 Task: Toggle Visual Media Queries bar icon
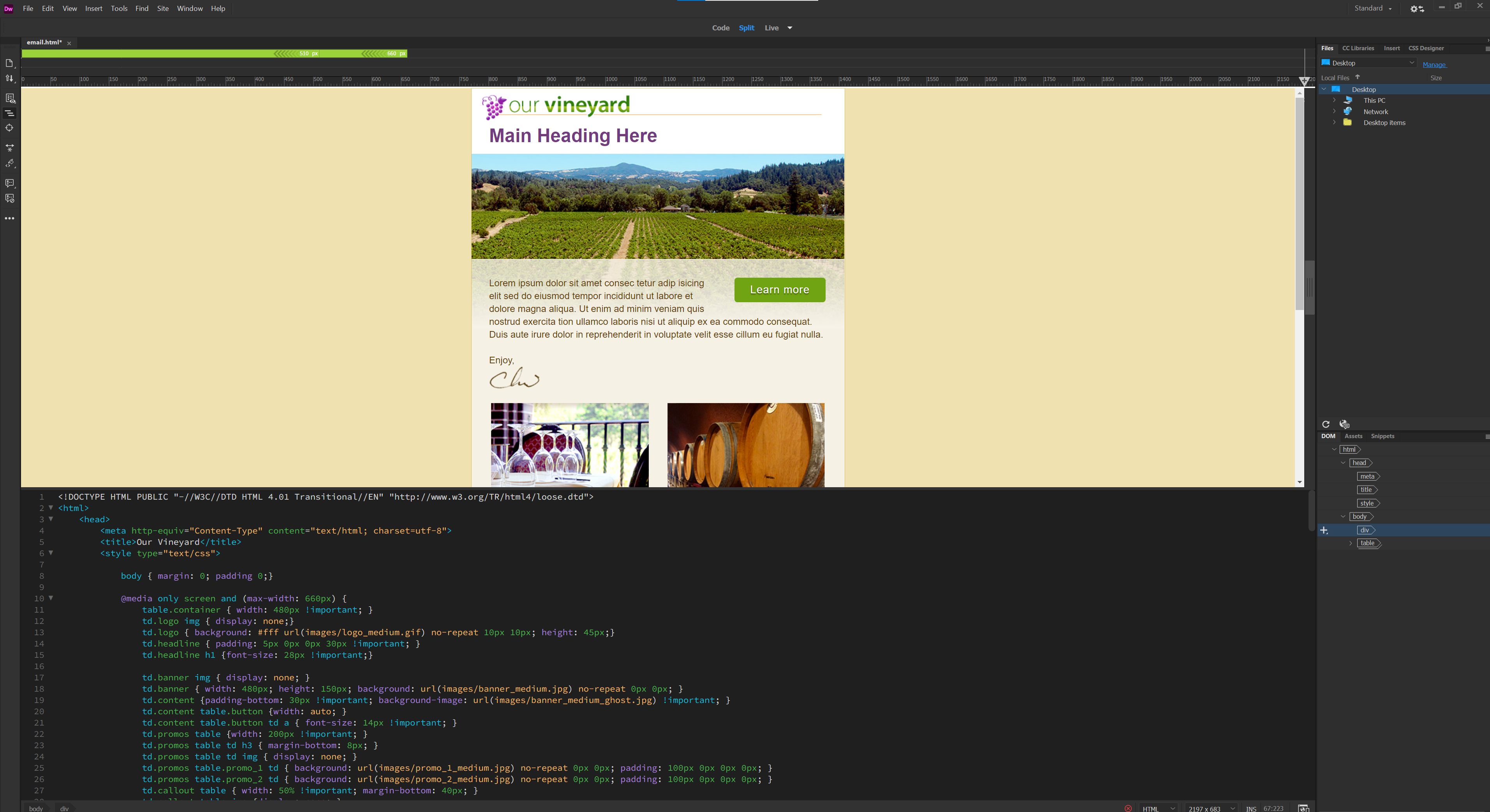[x=10, y=113]
